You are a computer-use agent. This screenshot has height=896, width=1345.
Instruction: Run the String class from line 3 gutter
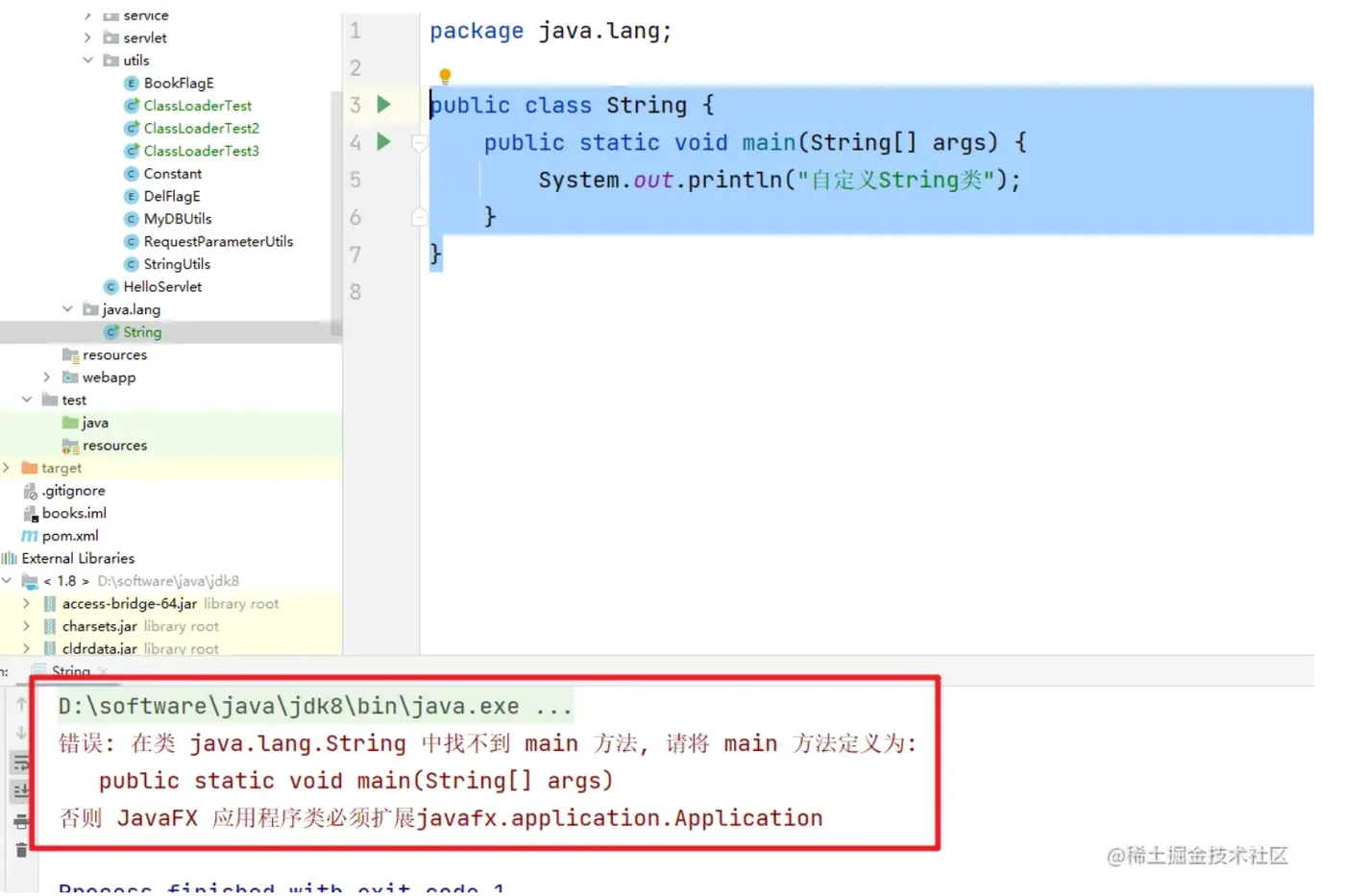[384, 104]
